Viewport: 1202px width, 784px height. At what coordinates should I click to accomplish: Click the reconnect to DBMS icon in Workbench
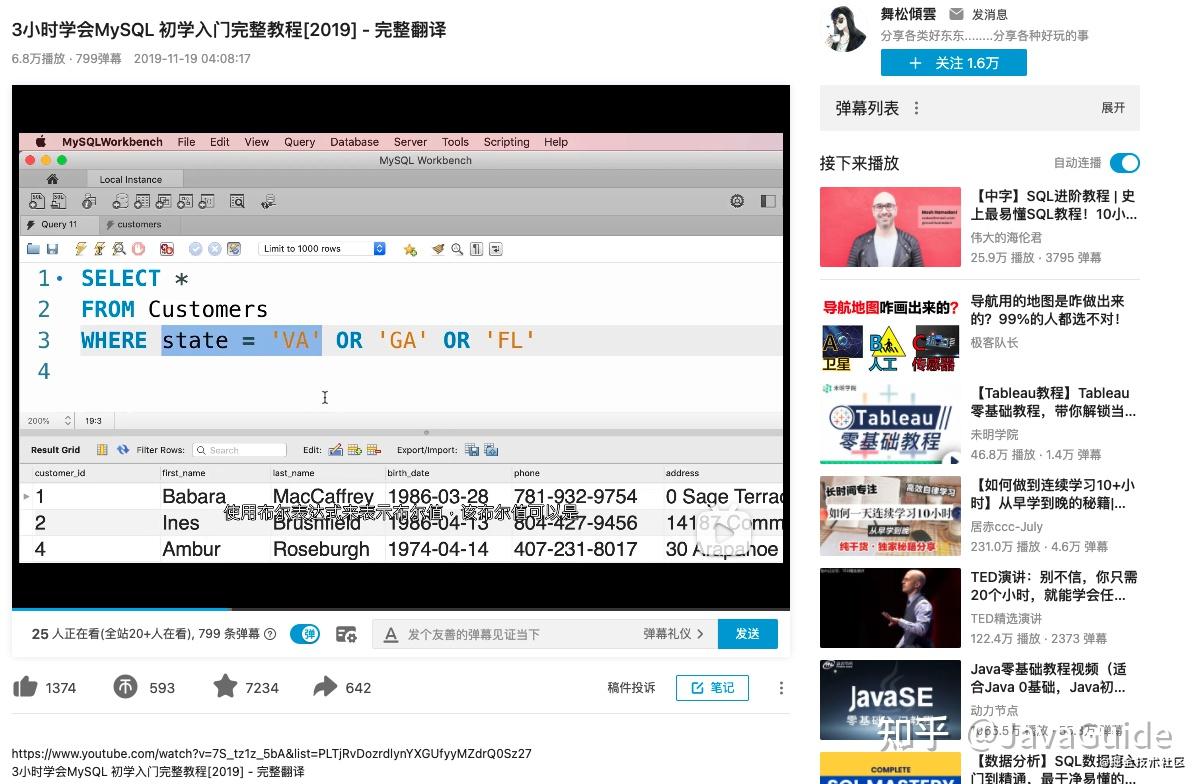click(268, 201)
